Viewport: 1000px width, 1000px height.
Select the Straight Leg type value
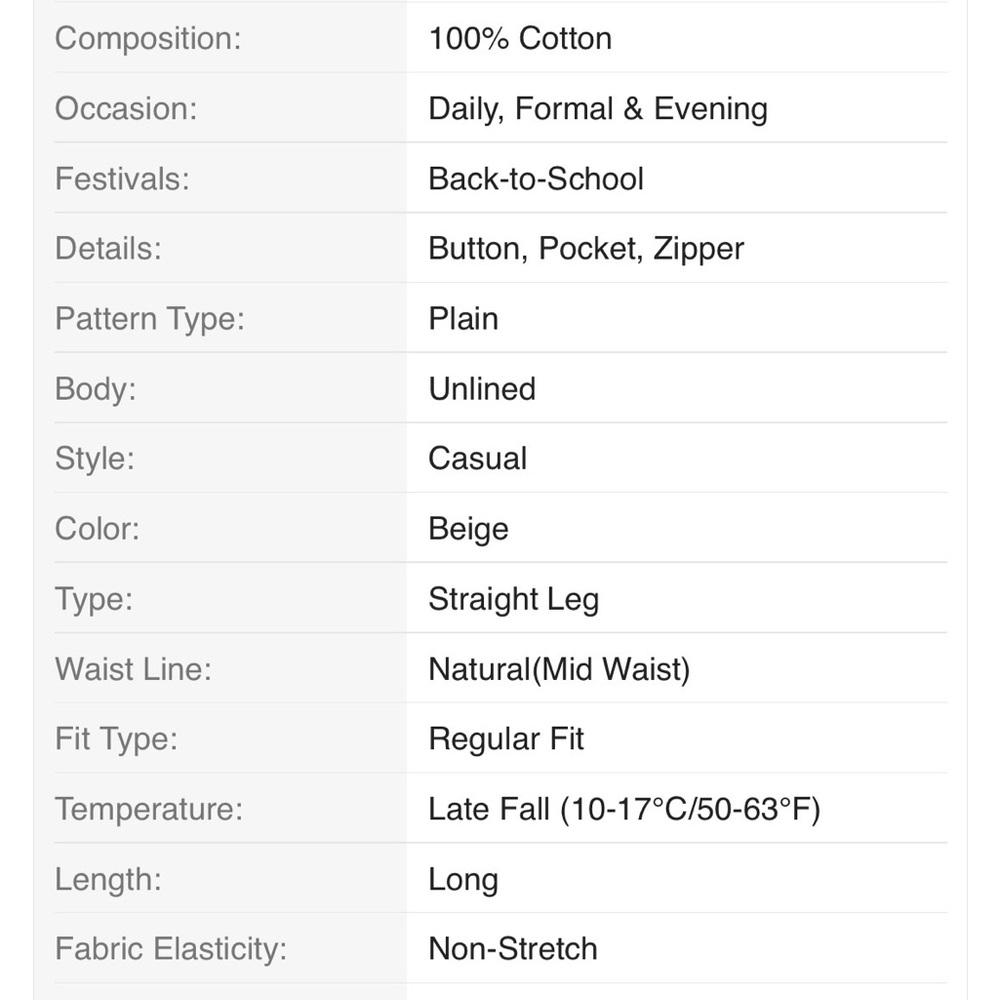[514, 599]
